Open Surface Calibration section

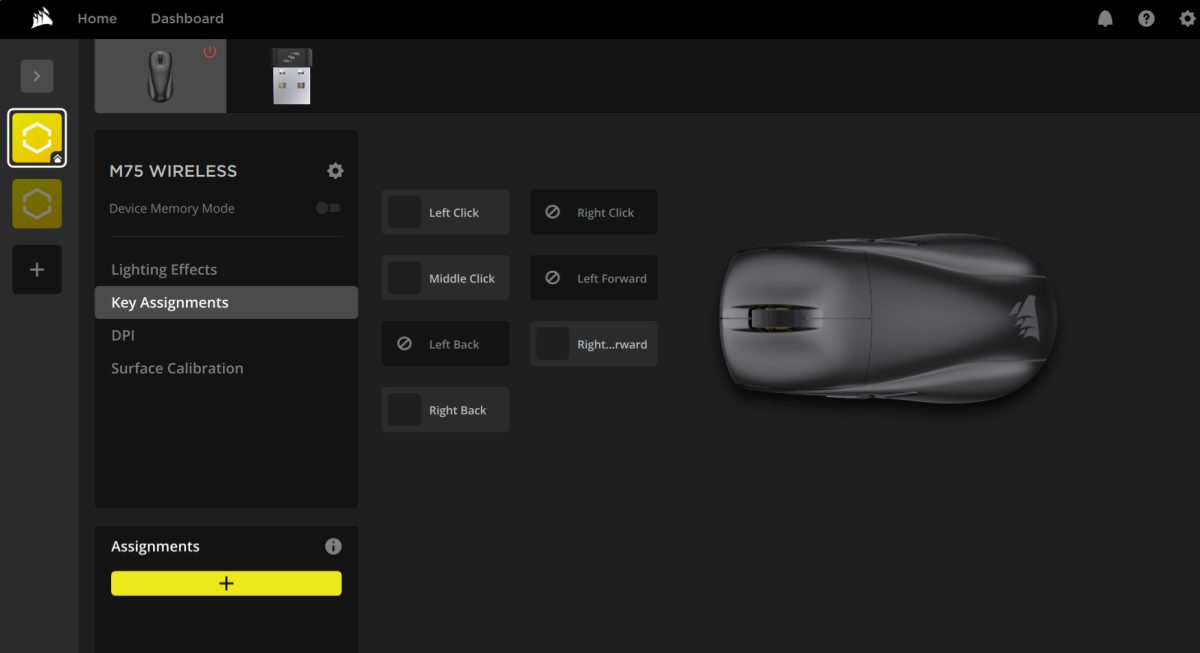[177, 369]
